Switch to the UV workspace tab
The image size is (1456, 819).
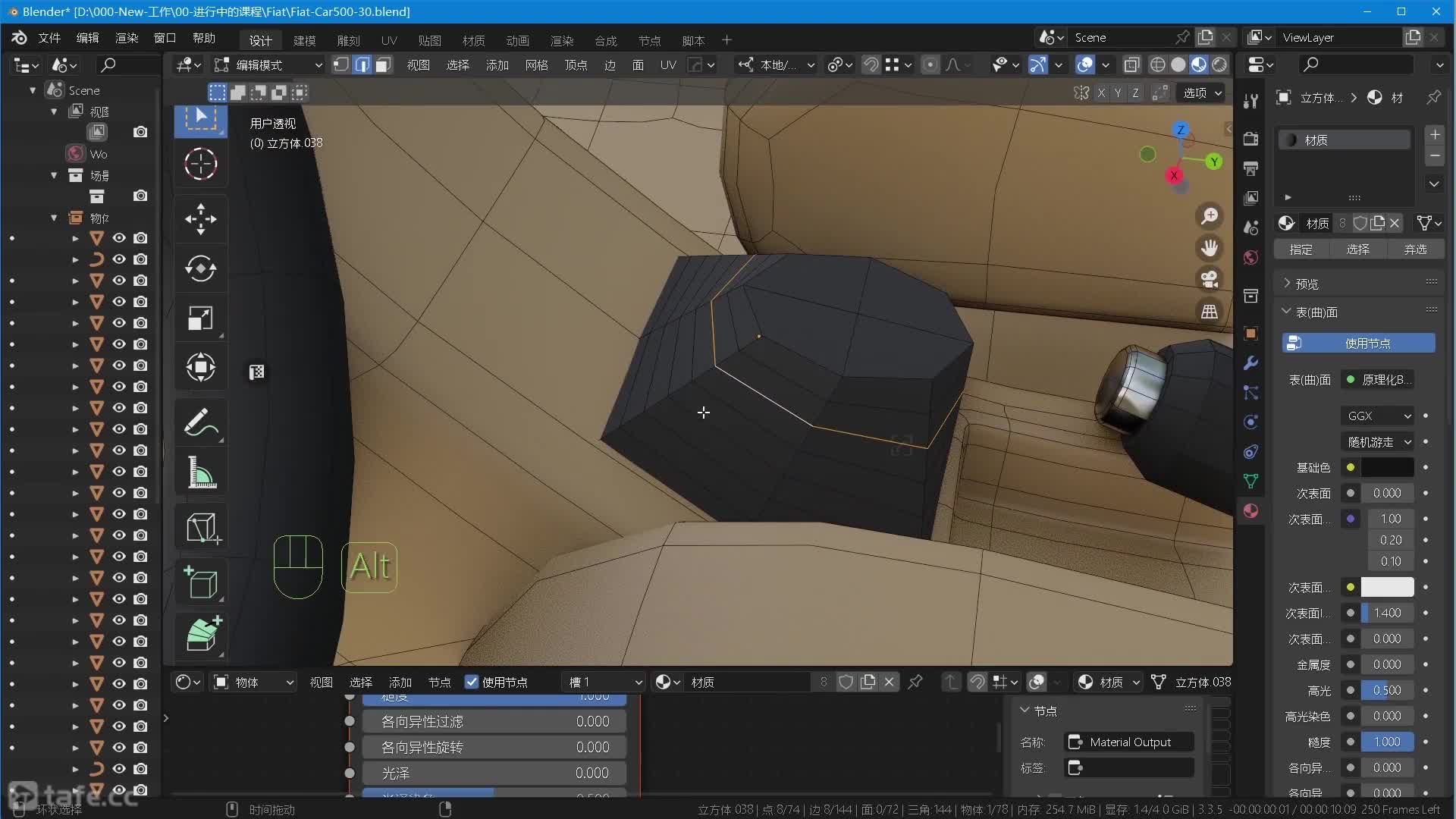(389, 40)
